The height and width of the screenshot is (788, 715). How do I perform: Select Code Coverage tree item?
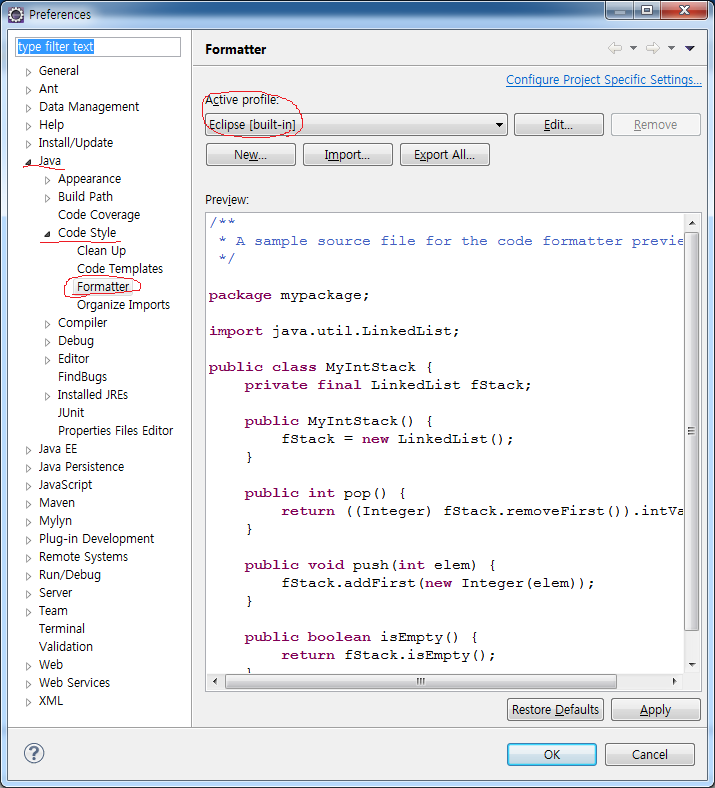[99, 215]
